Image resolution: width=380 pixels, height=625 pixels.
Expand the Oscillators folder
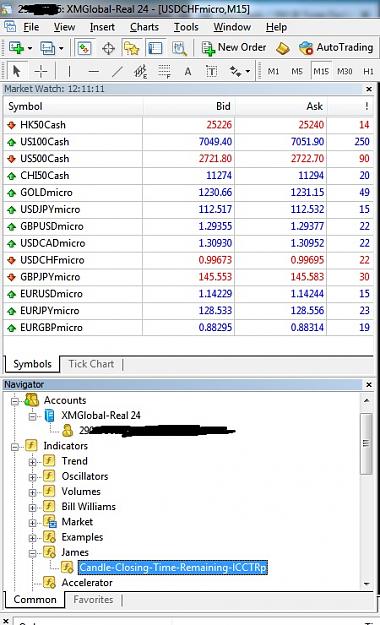tap(33, 477)
